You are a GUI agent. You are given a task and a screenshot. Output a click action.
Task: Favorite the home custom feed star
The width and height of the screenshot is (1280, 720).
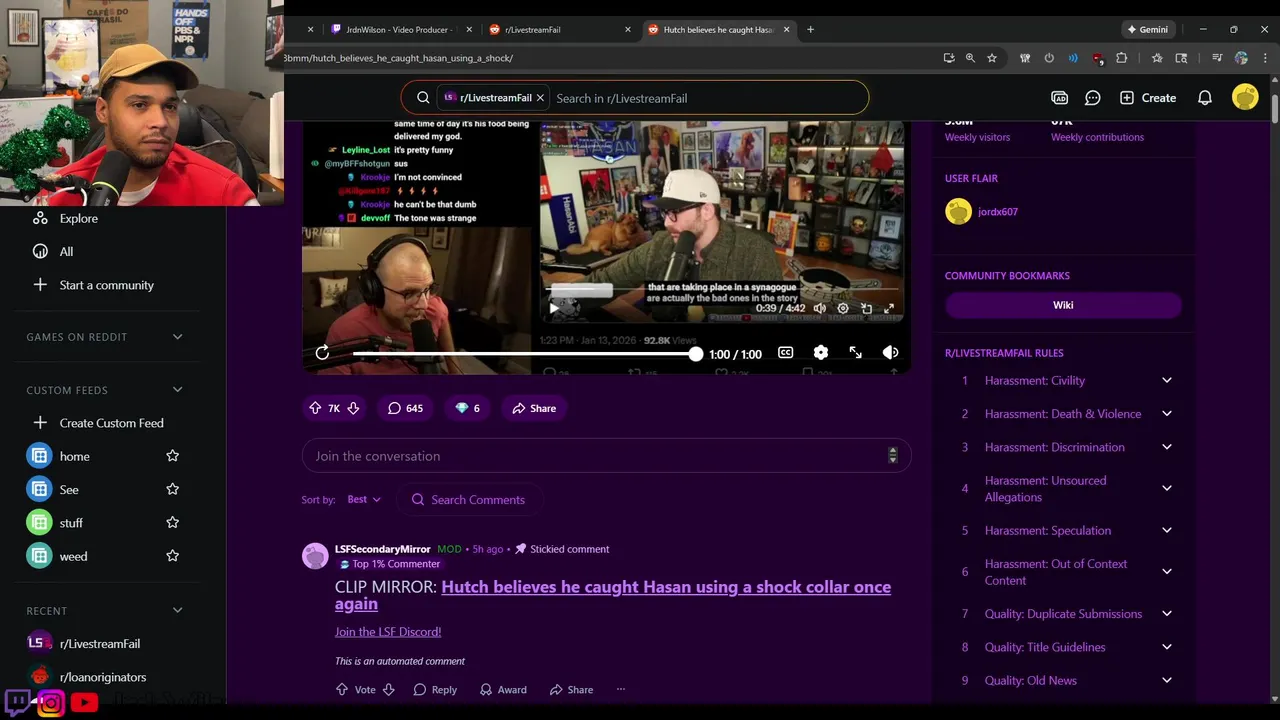click(172, 456)
